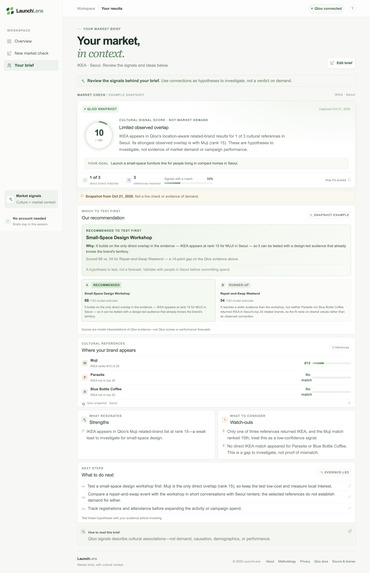Click the snapshot warning notice icon
This screenshot has height=573, width=370.
(x=82, y=196)
